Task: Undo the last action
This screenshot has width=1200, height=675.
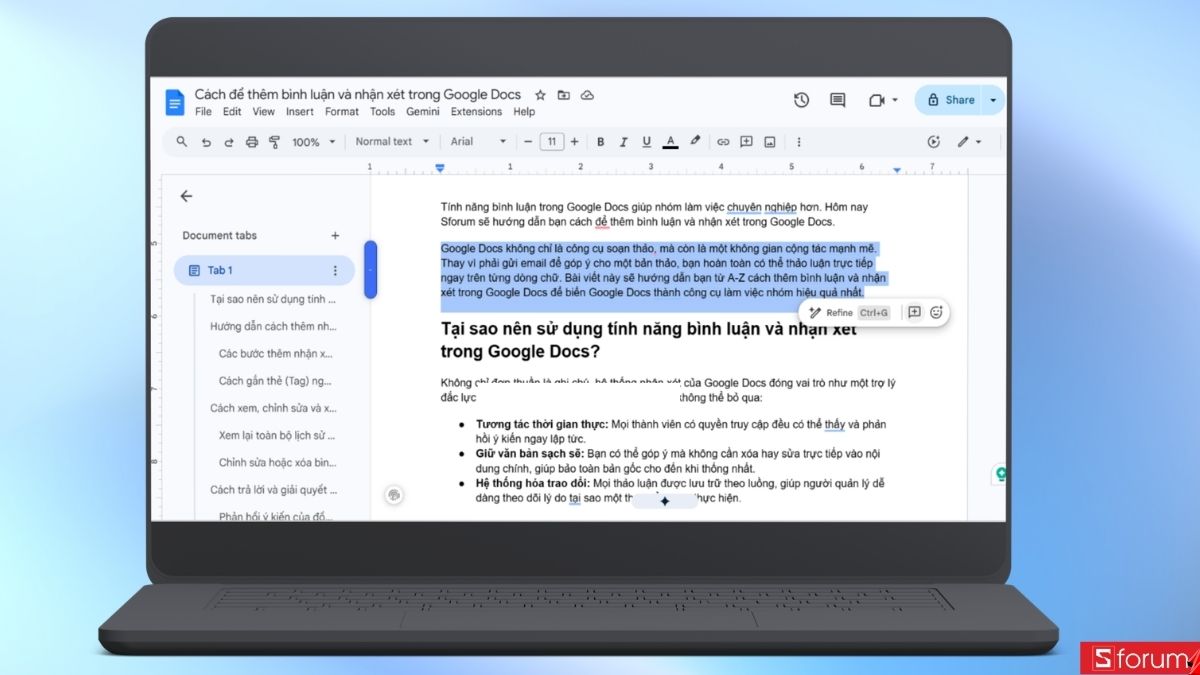Action: point(206,142)
